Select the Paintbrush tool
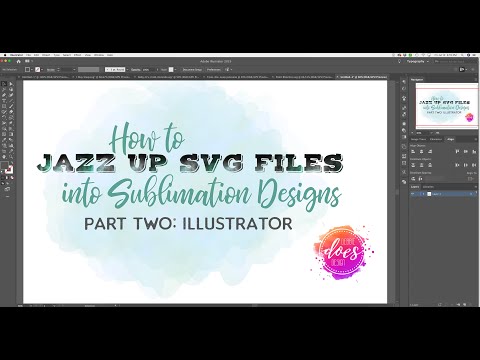The width and height of the screenshot is (480, 360). tap(11, 106)
